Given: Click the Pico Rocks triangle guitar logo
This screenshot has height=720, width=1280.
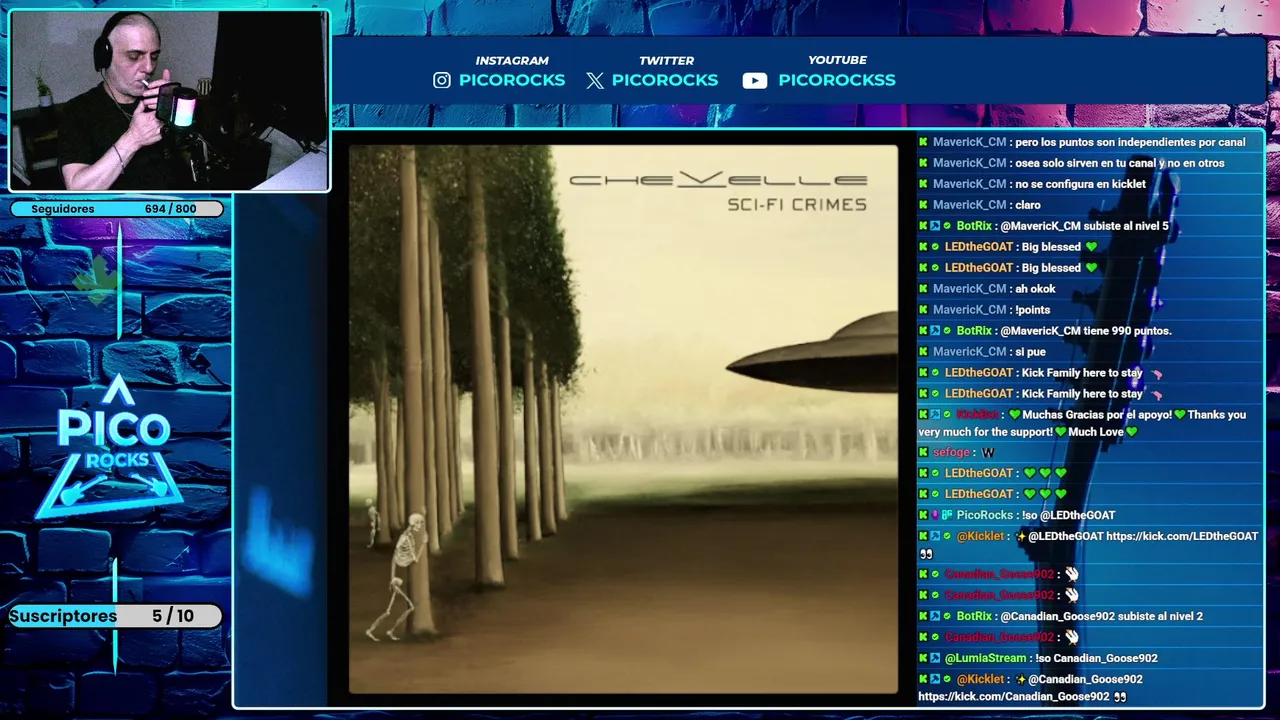Looking at the screenshot, I should point(114,448).
